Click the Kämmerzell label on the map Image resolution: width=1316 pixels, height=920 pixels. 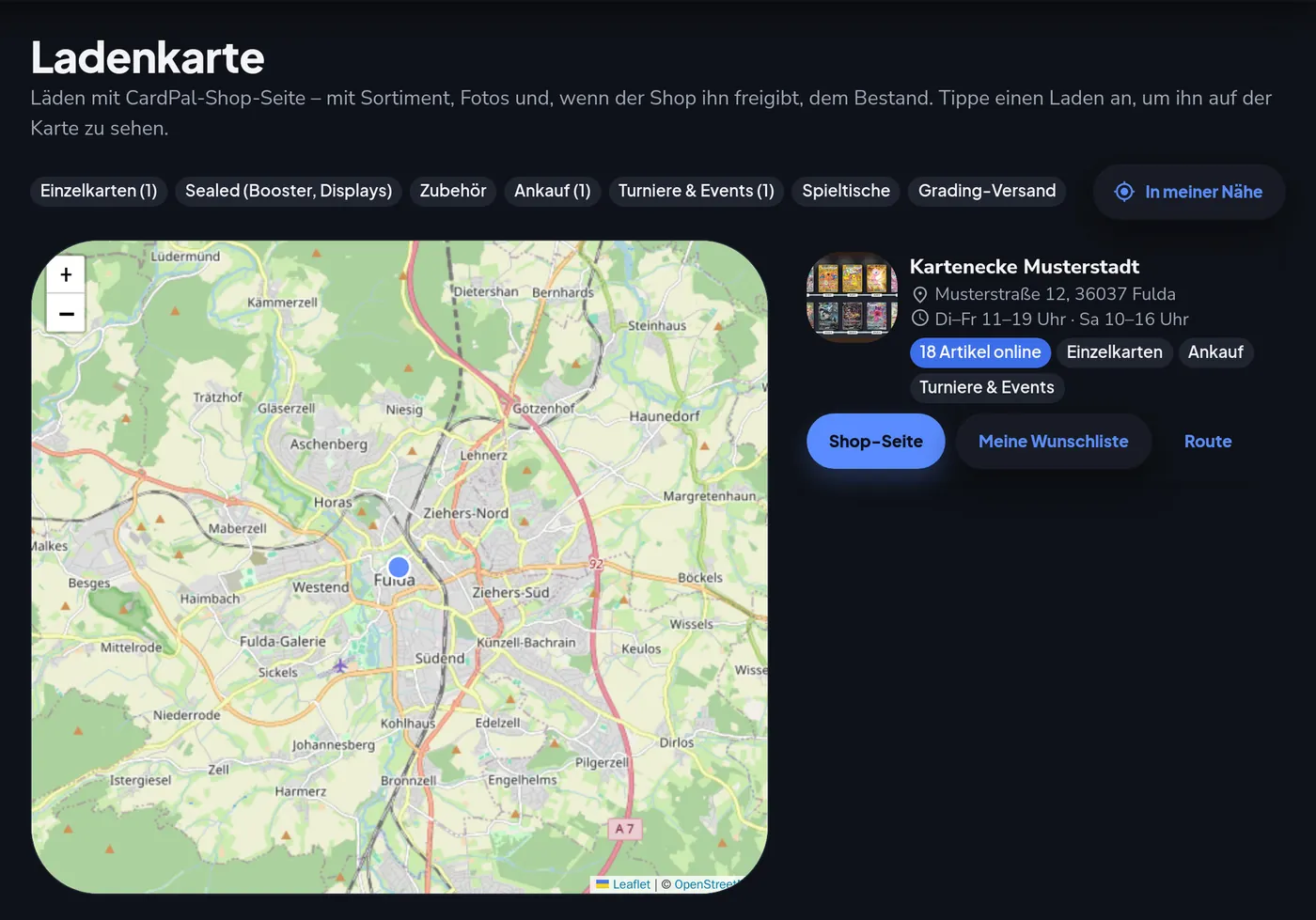[283, 303]
